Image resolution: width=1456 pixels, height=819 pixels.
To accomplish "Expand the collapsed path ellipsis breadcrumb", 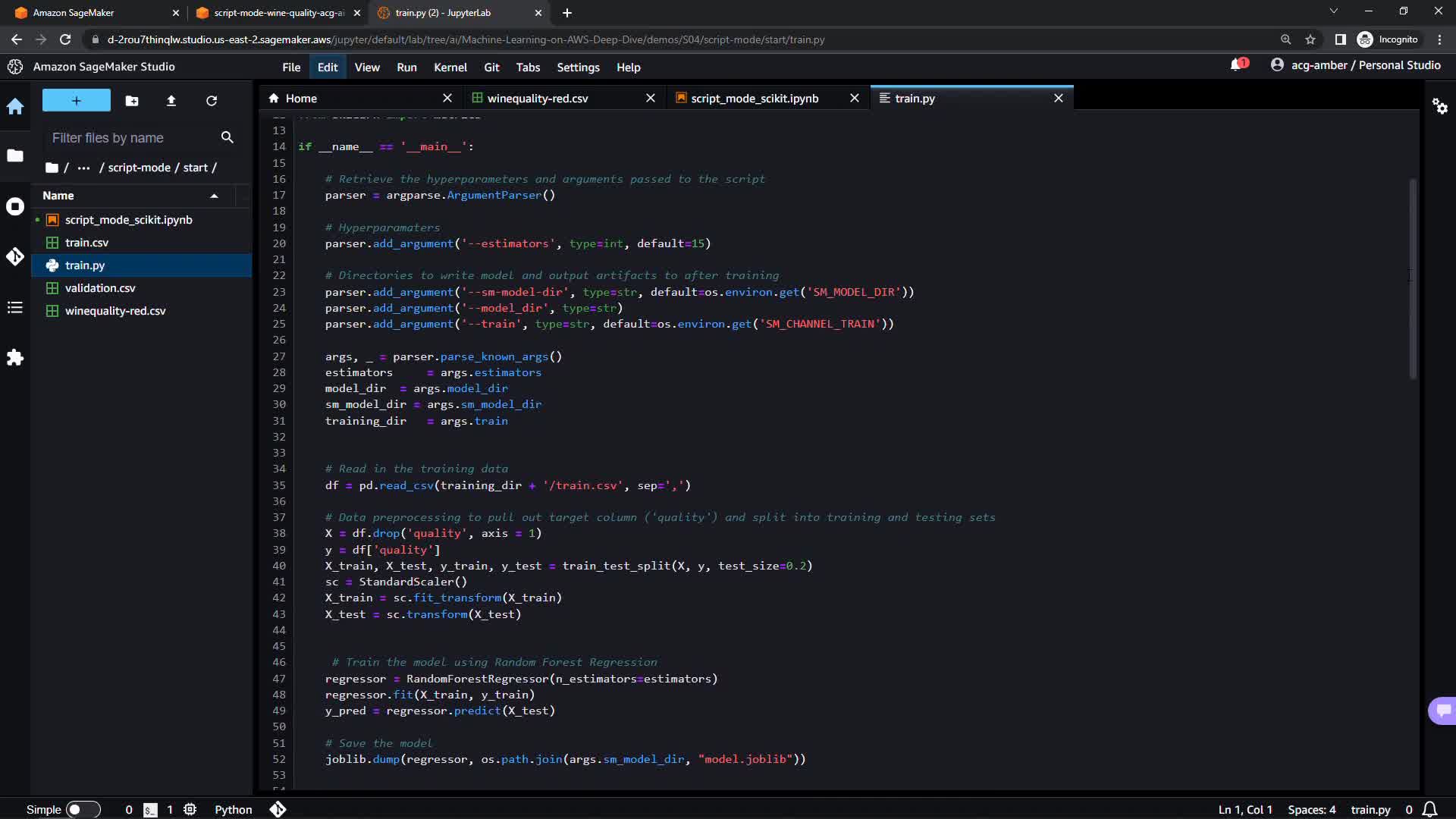I will [x=83, y=168].
